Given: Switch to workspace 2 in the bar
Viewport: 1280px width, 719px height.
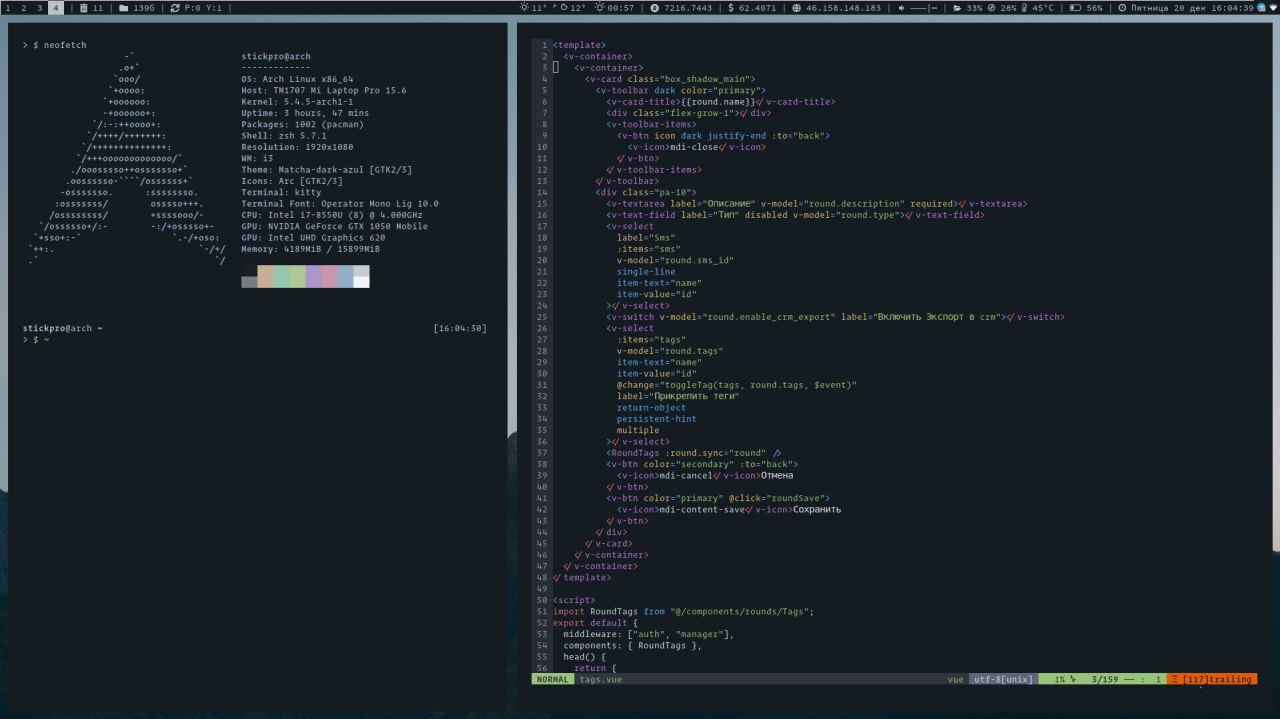Looking at the screenshot, I should [x=23, y=7].
